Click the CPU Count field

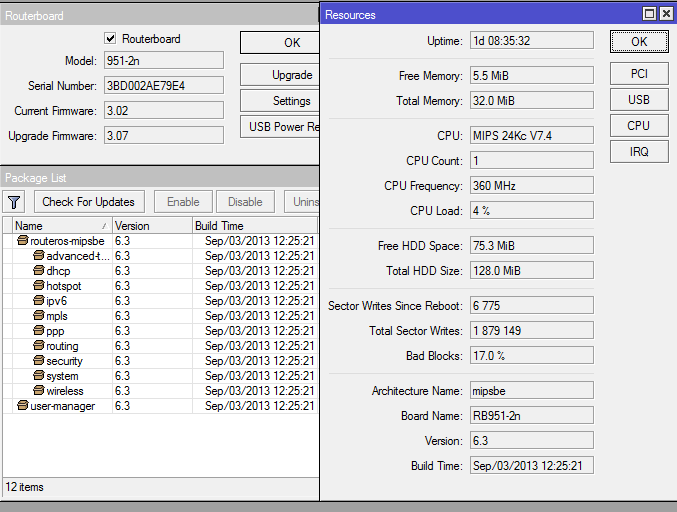(x=532, y=161)
